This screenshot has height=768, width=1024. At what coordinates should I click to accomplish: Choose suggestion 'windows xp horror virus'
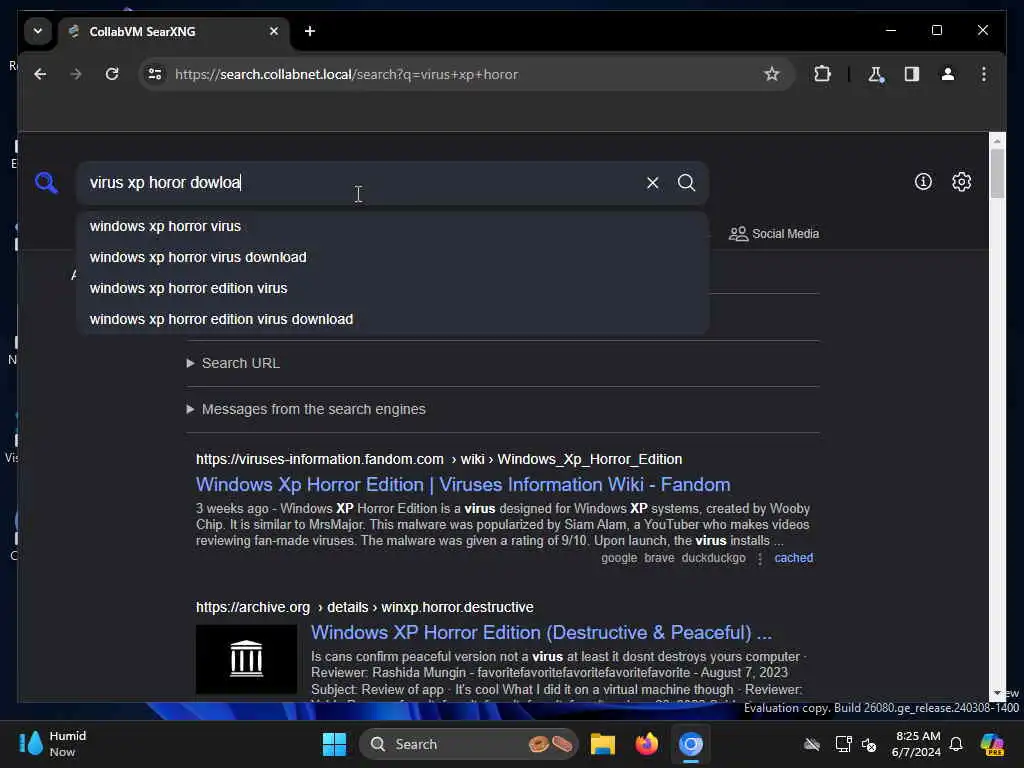[392, 226]
